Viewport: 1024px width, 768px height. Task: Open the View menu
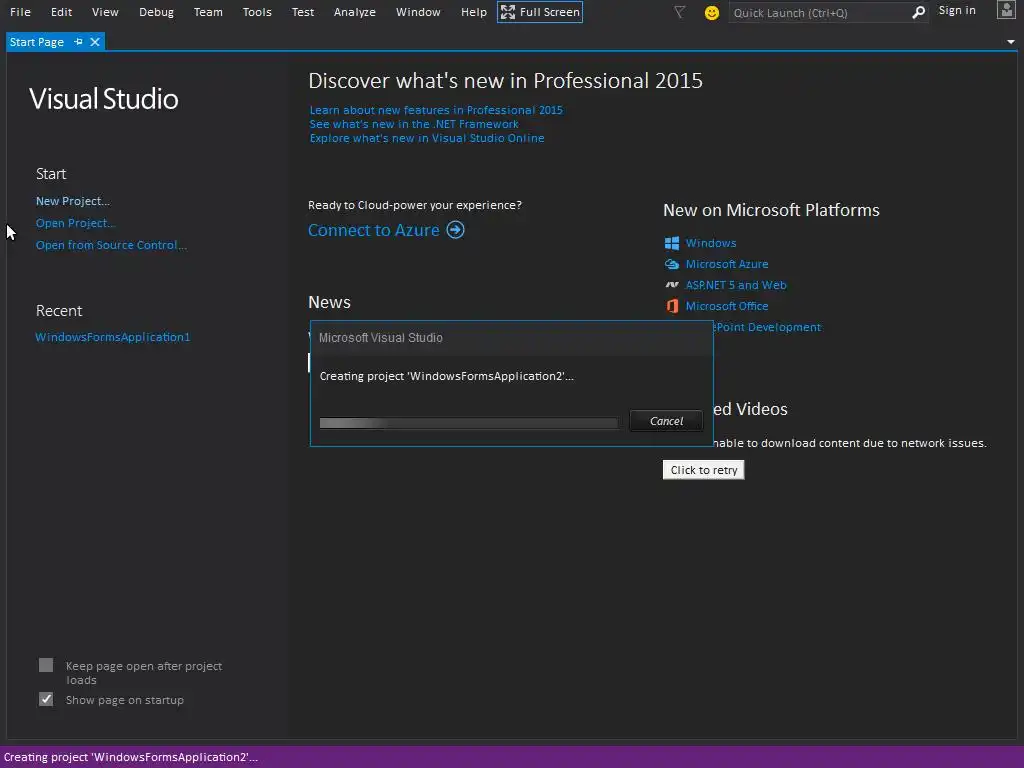point(105,12)
